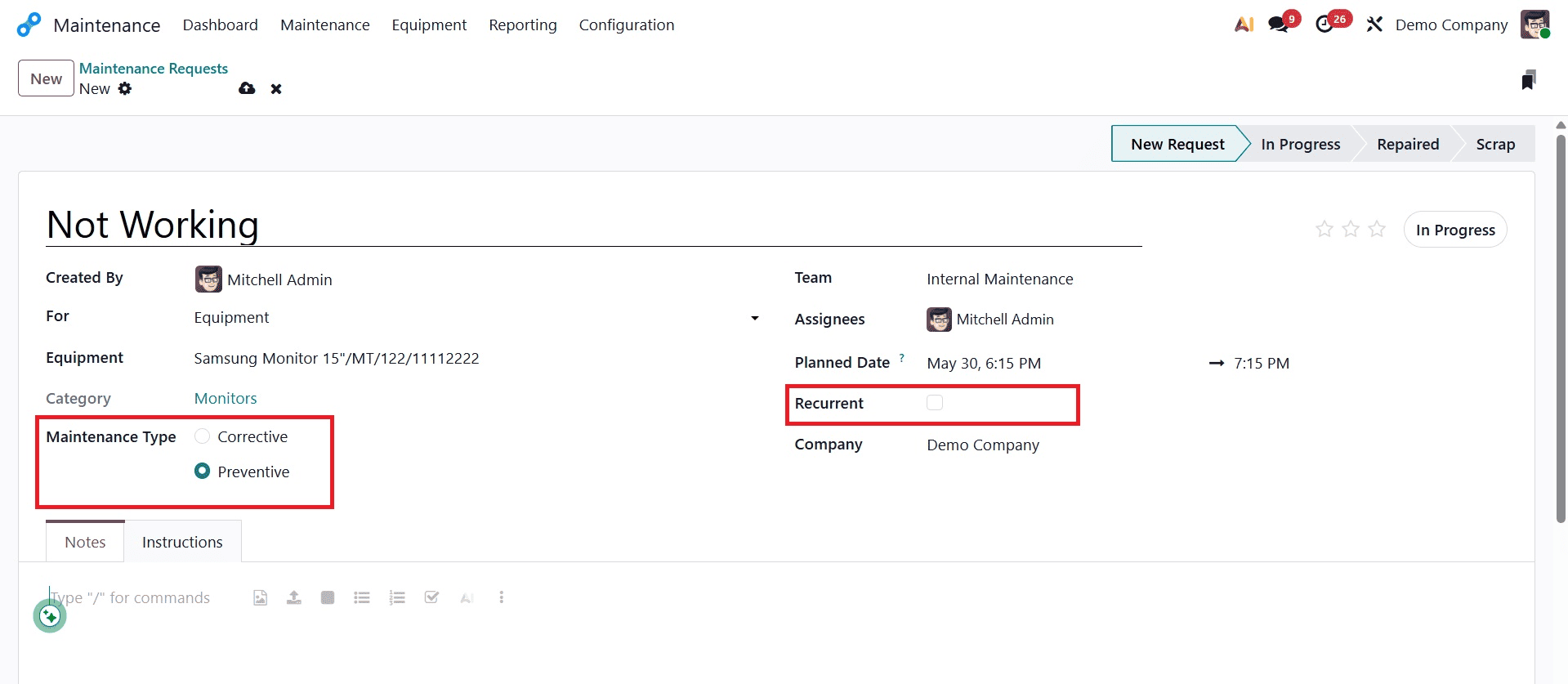1568x684 pixels.
Task: Click the vertical page scrollbar
Action: [x=1561, y=327]
